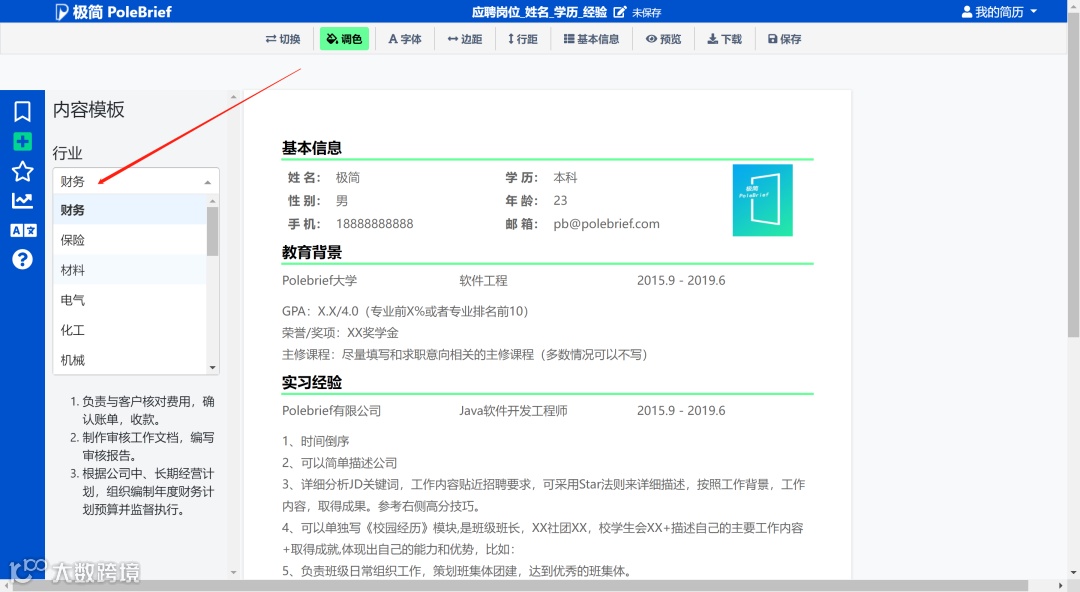Click the Java软件开发工程师 job title
The height and width of the screenshot is (592, 1080).
point(513,411)
